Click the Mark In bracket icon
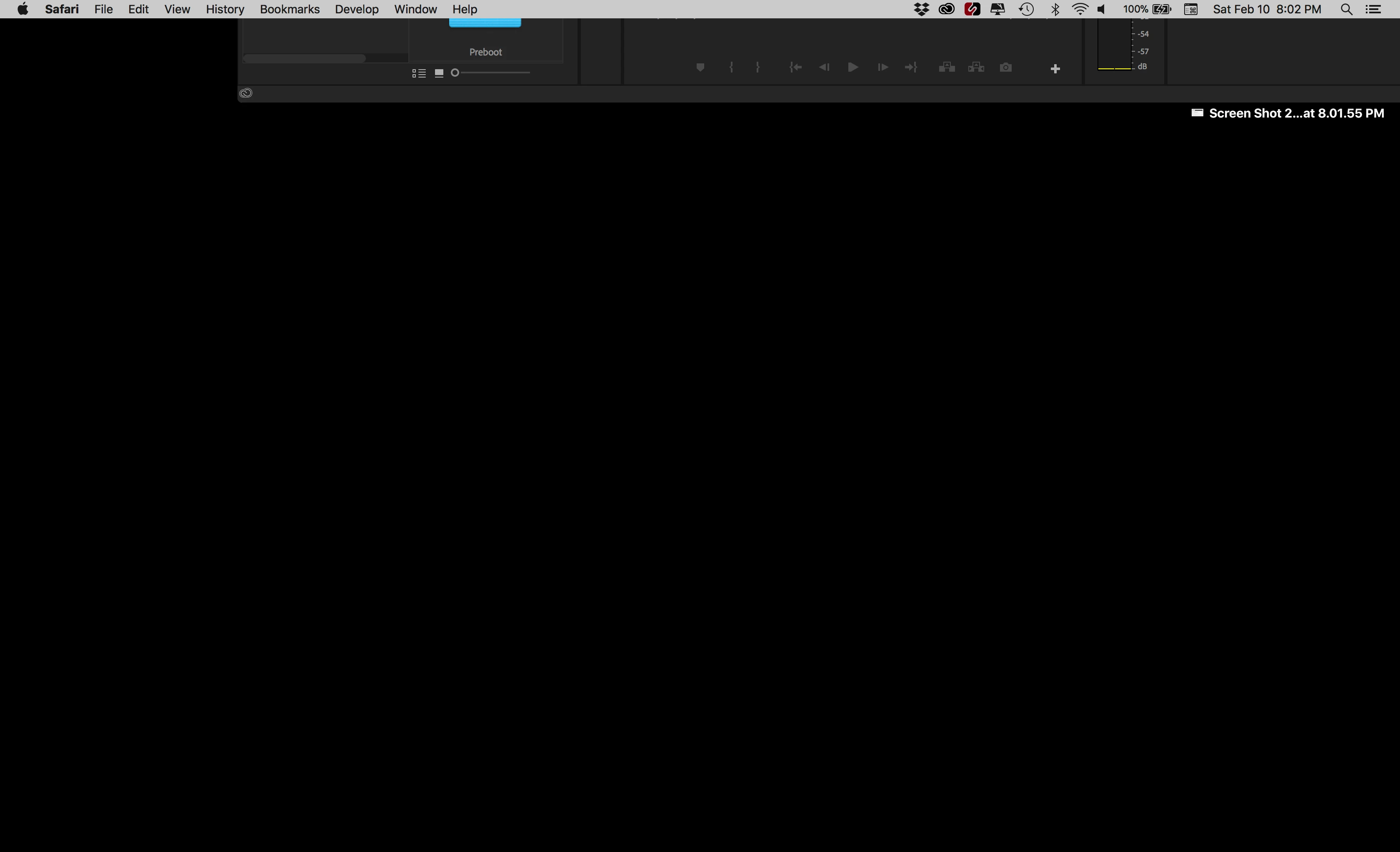This screenshot has height=852, width=1400. pyautogui.click(x=731, y=68)
